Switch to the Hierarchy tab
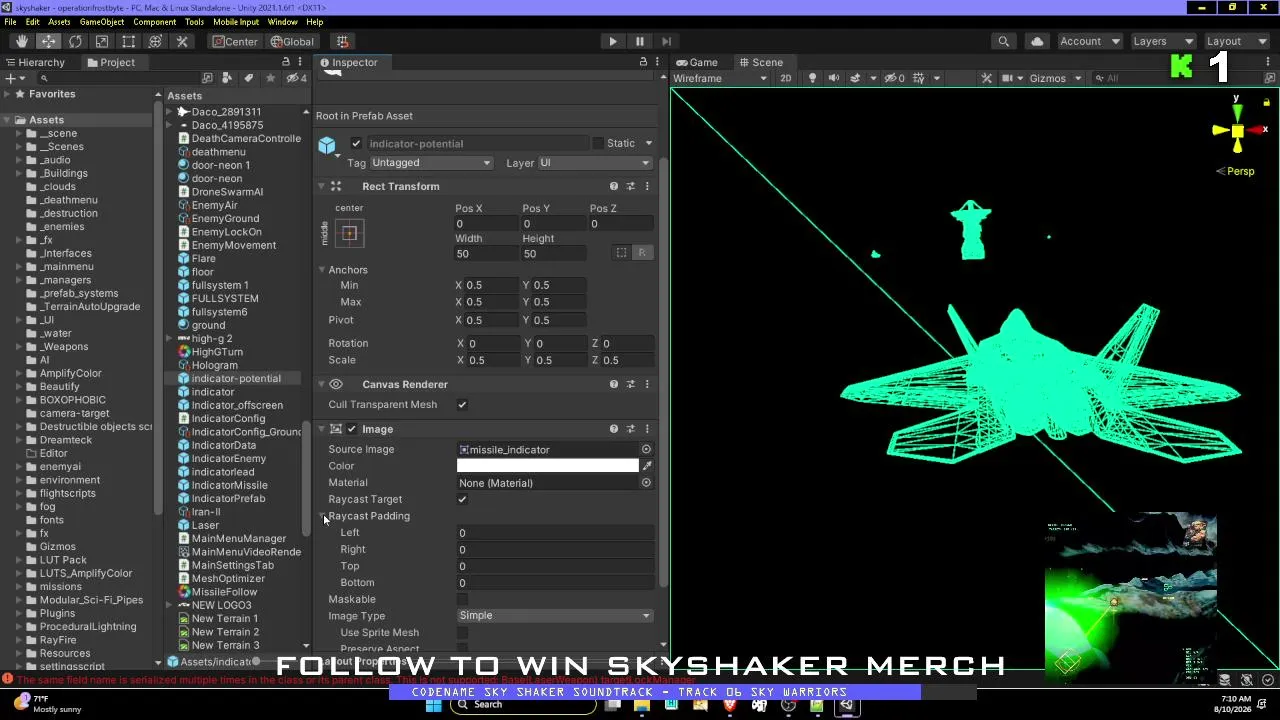 coord(34,62)
